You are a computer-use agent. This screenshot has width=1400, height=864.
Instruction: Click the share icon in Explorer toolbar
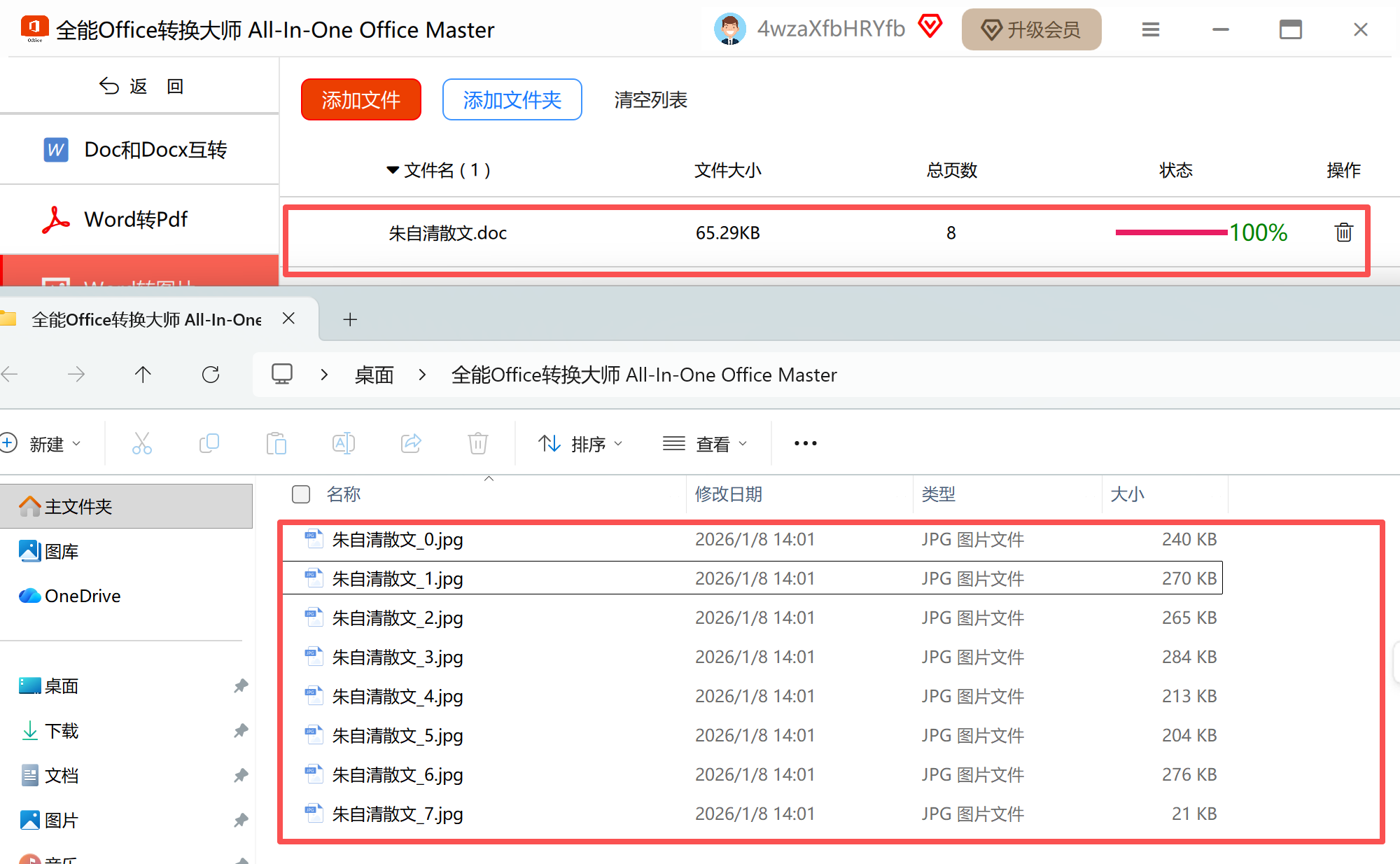pyautogui.click(x=411, y=443)
